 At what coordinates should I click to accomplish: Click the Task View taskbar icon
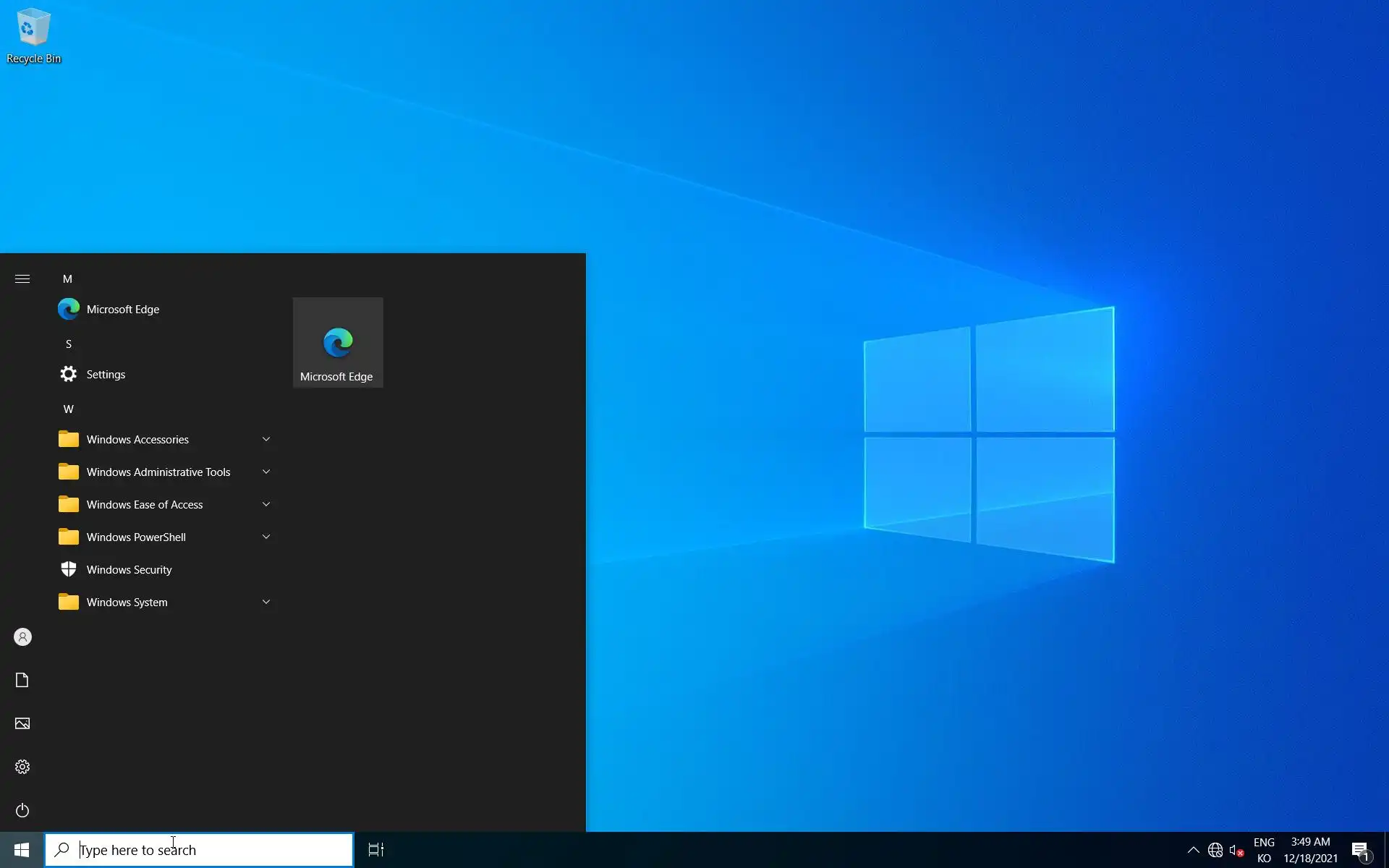(x=376, y=850)
